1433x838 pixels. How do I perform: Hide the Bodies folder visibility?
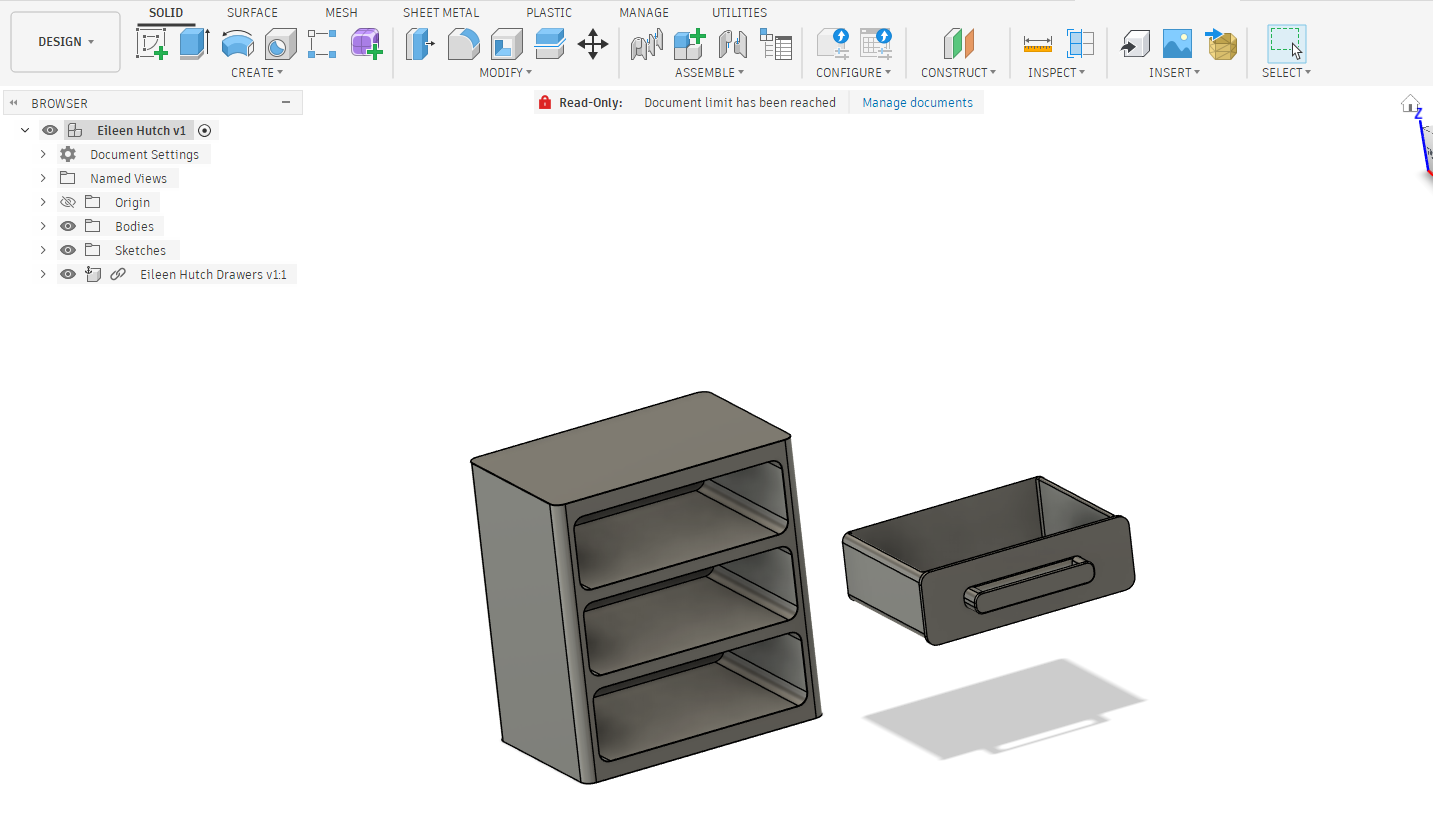click(x=68, y=226)
